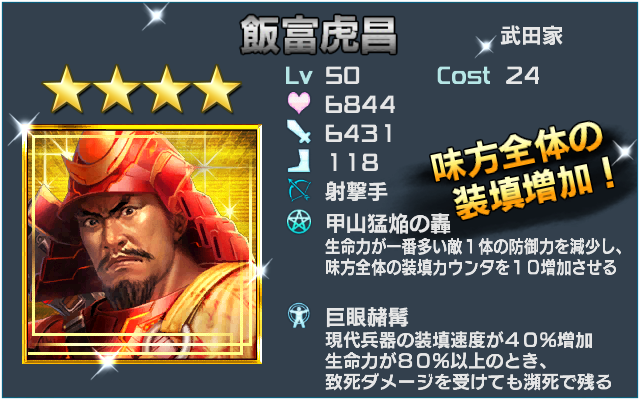
Task: Click the attack value 6431
Action: [359, 133]
